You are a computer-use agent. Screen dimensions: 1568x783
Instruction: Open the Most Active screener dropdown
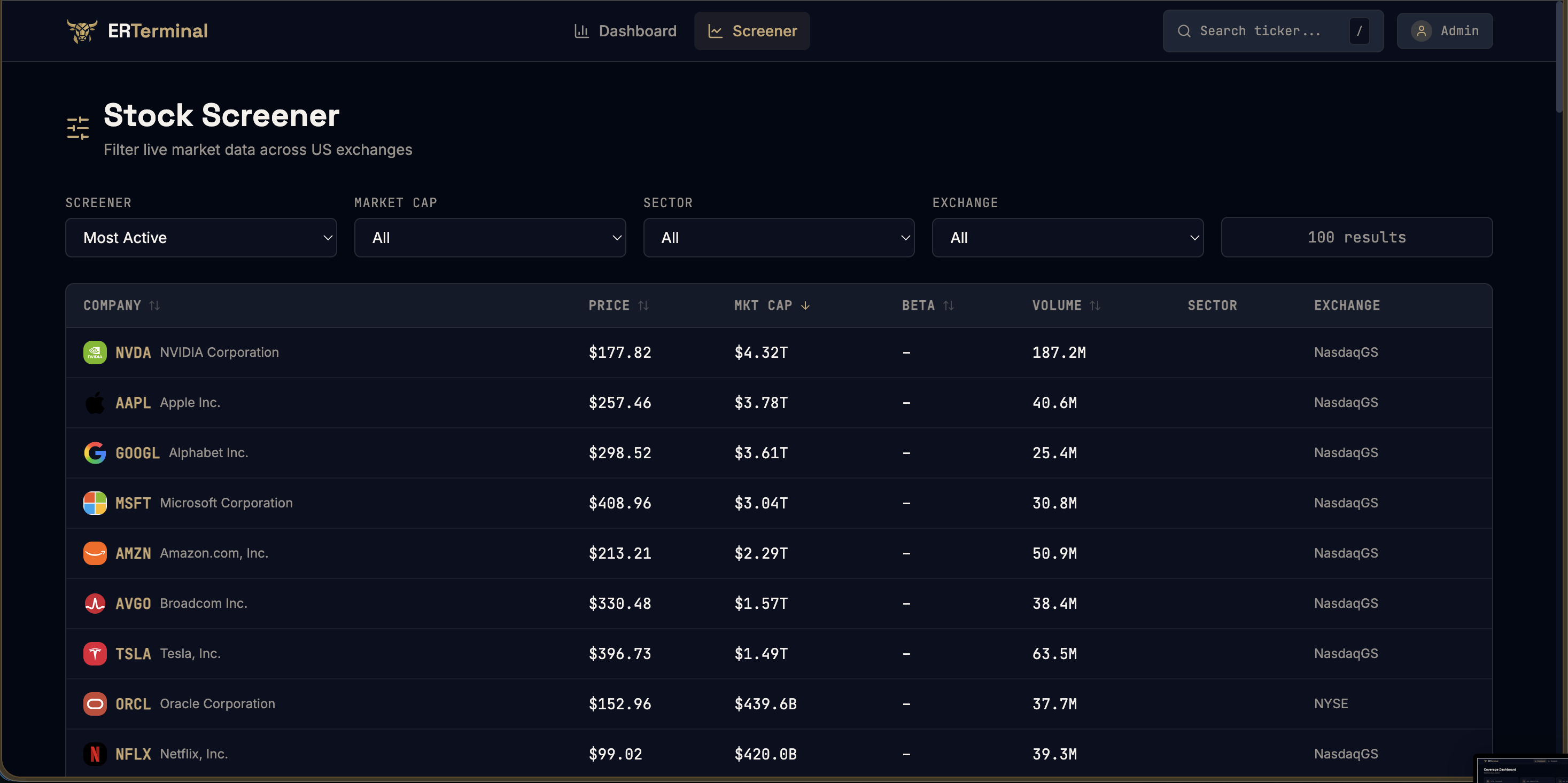coord(201,238)
